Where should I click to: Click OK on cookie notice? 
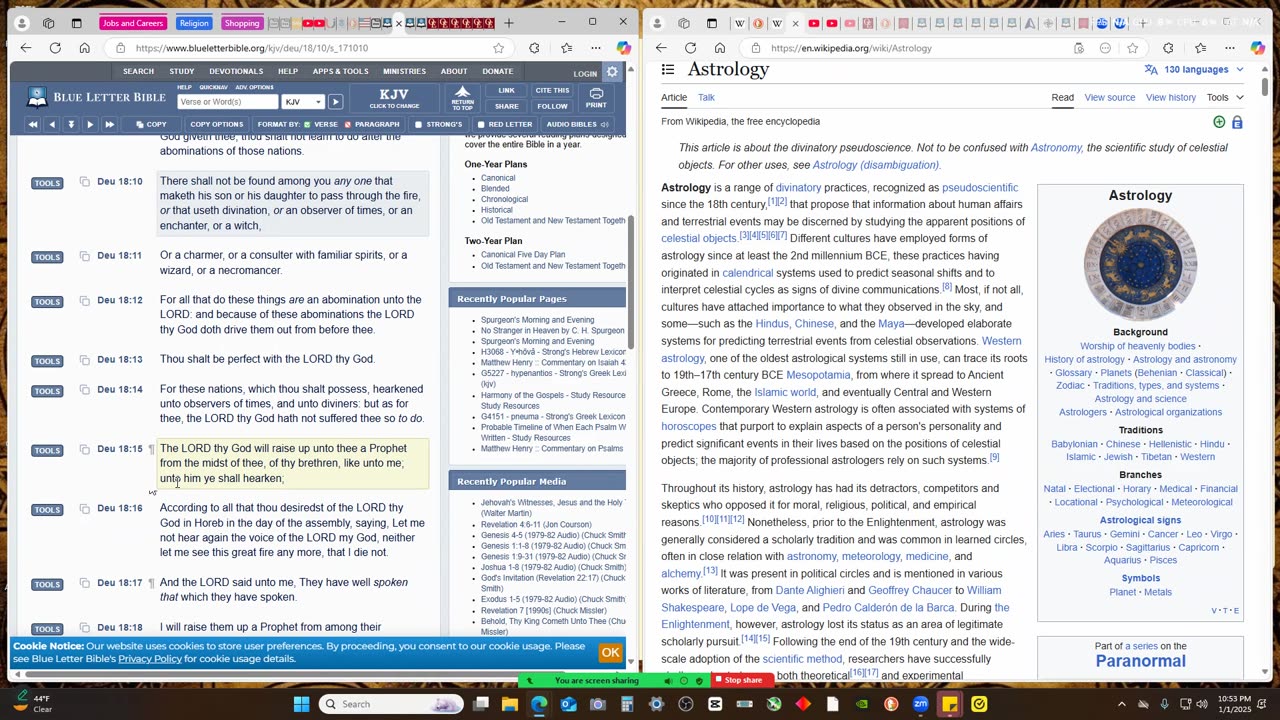pos(610,652)
